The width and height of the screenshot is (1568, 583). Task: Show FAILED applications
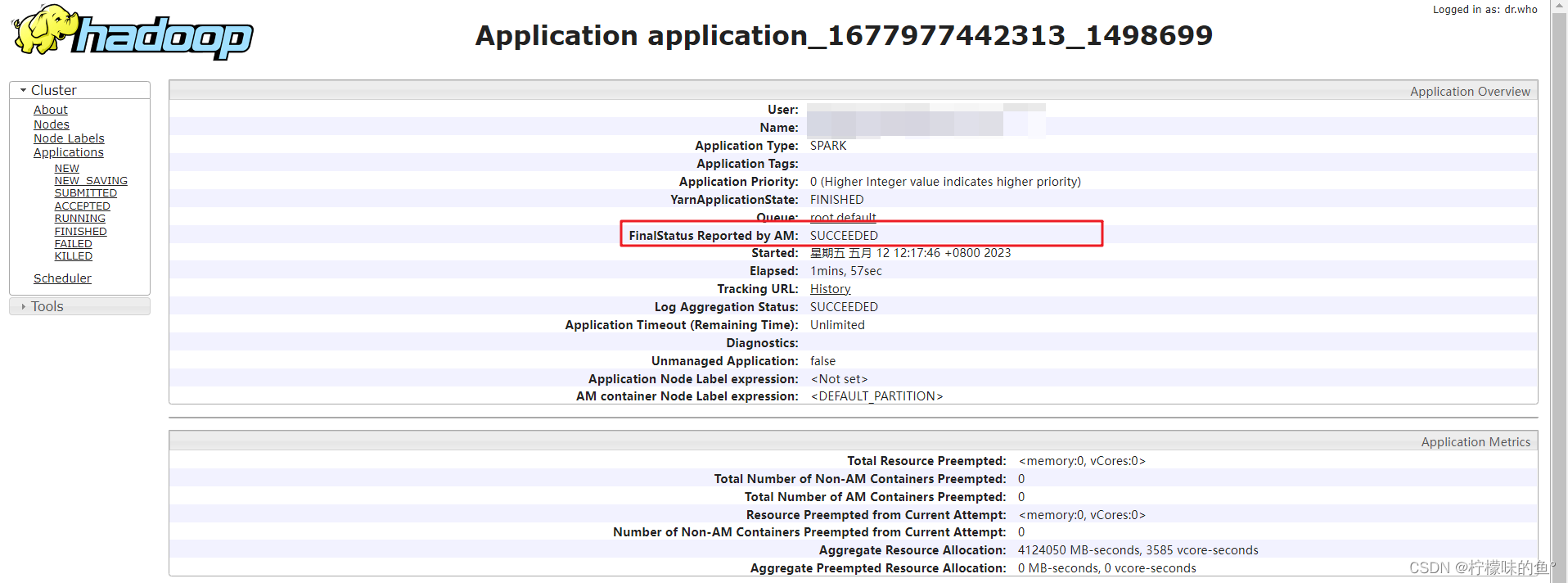coord(74,244)
